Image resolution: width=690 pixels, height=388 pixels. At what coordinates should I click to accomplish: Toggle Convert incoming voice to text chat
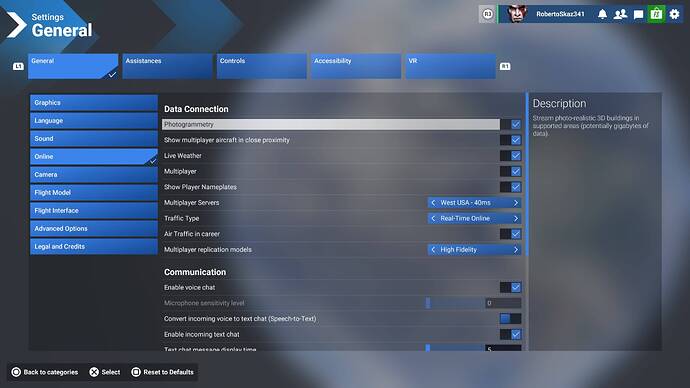click(510, 318)
